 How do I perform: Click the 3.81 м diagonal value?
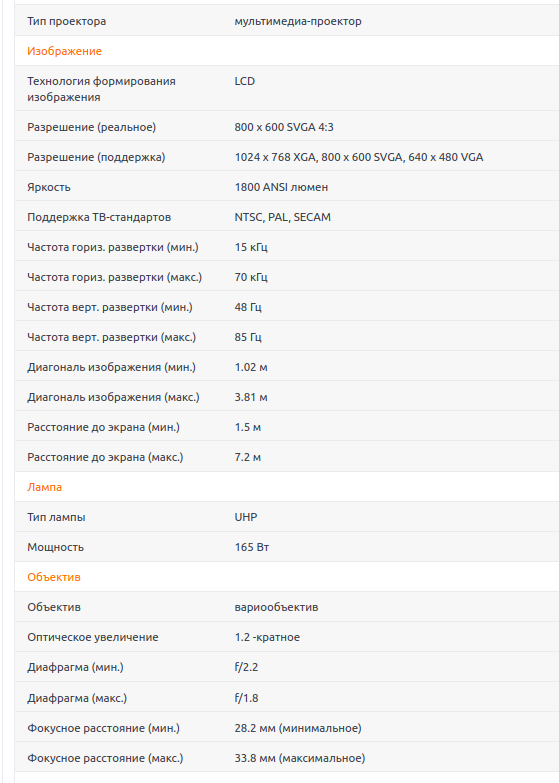point(251,397)
